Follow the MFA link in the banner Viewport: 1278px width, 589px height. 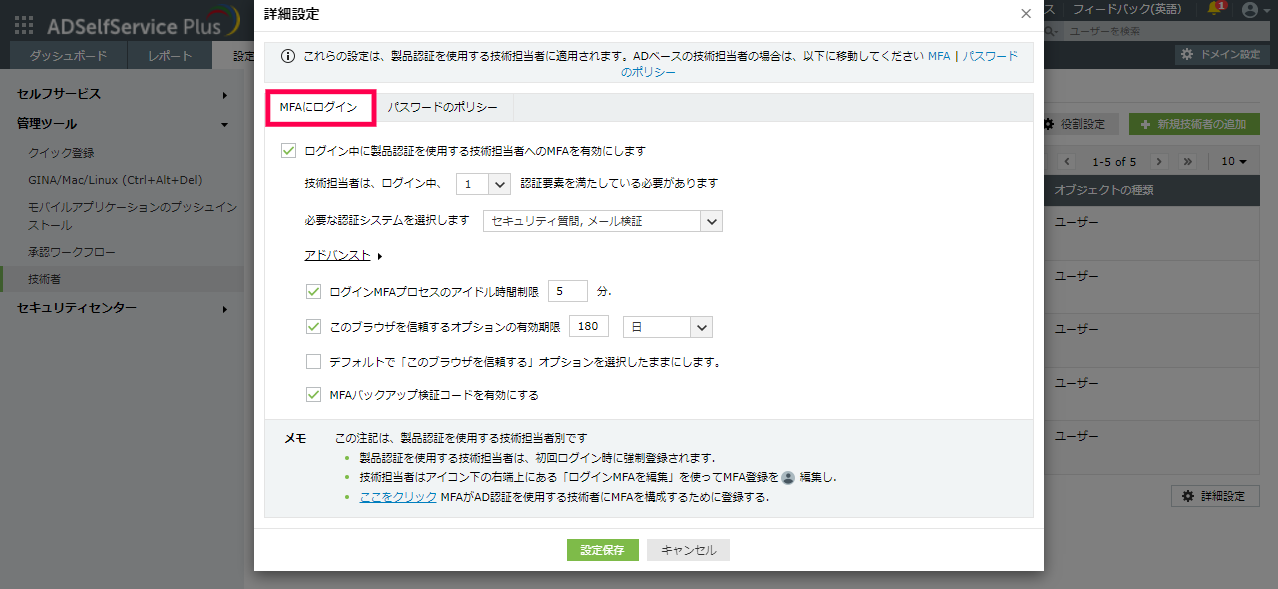pos(939,57)
